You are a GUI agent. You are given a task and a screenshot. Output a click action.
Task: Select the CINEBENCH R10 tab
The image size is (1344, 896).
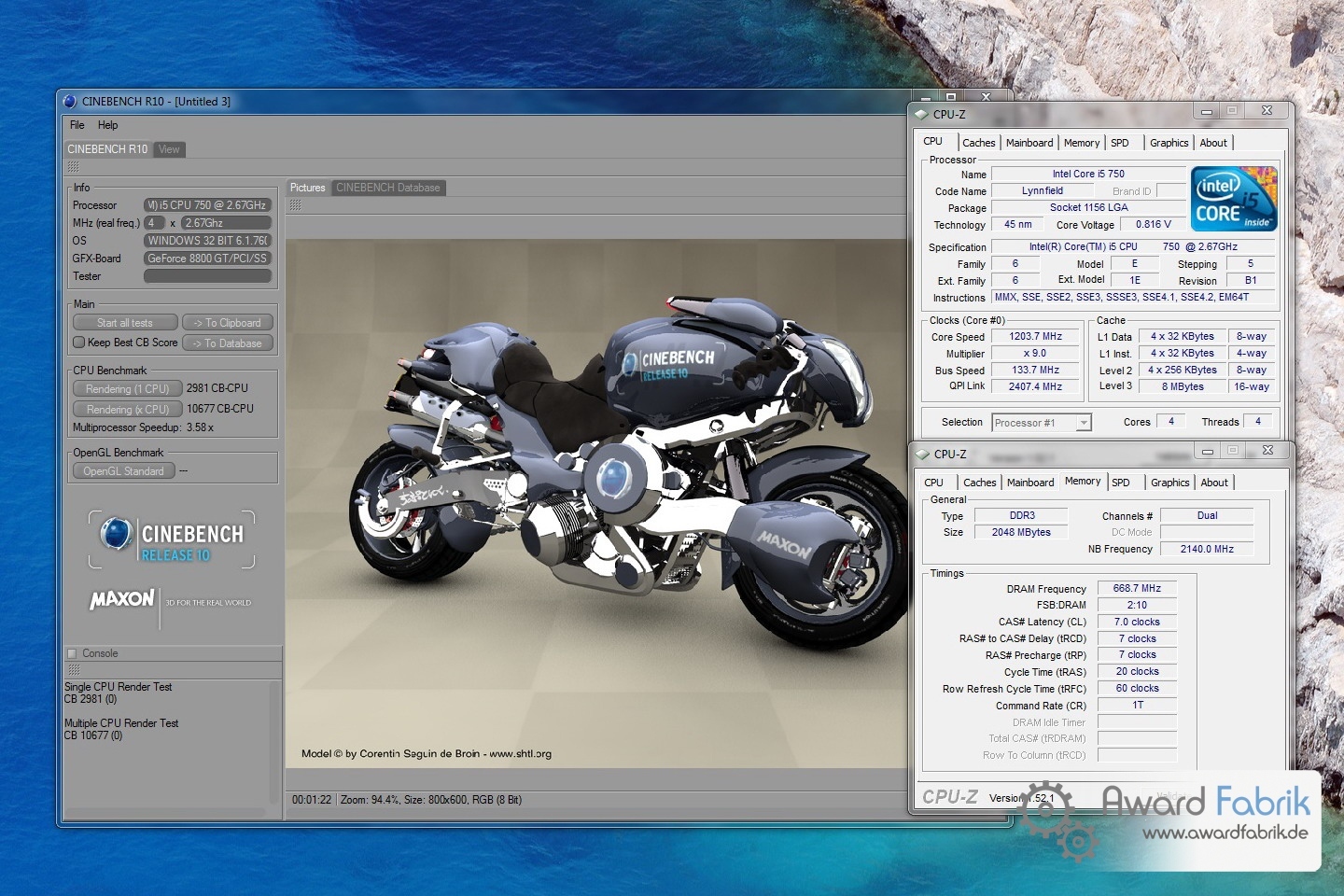pyautogui.click(x=107, y=149)
